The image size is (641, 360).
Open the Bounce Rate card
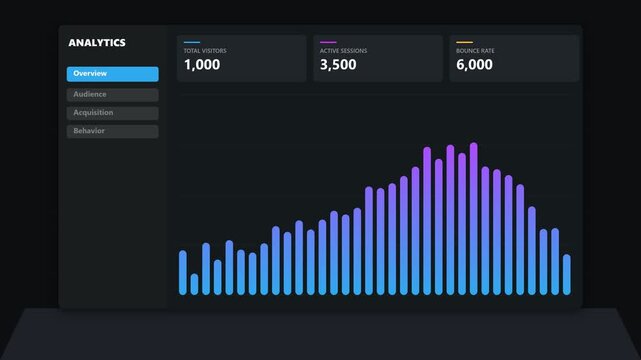pyautogui.click(x=514, y=58)
